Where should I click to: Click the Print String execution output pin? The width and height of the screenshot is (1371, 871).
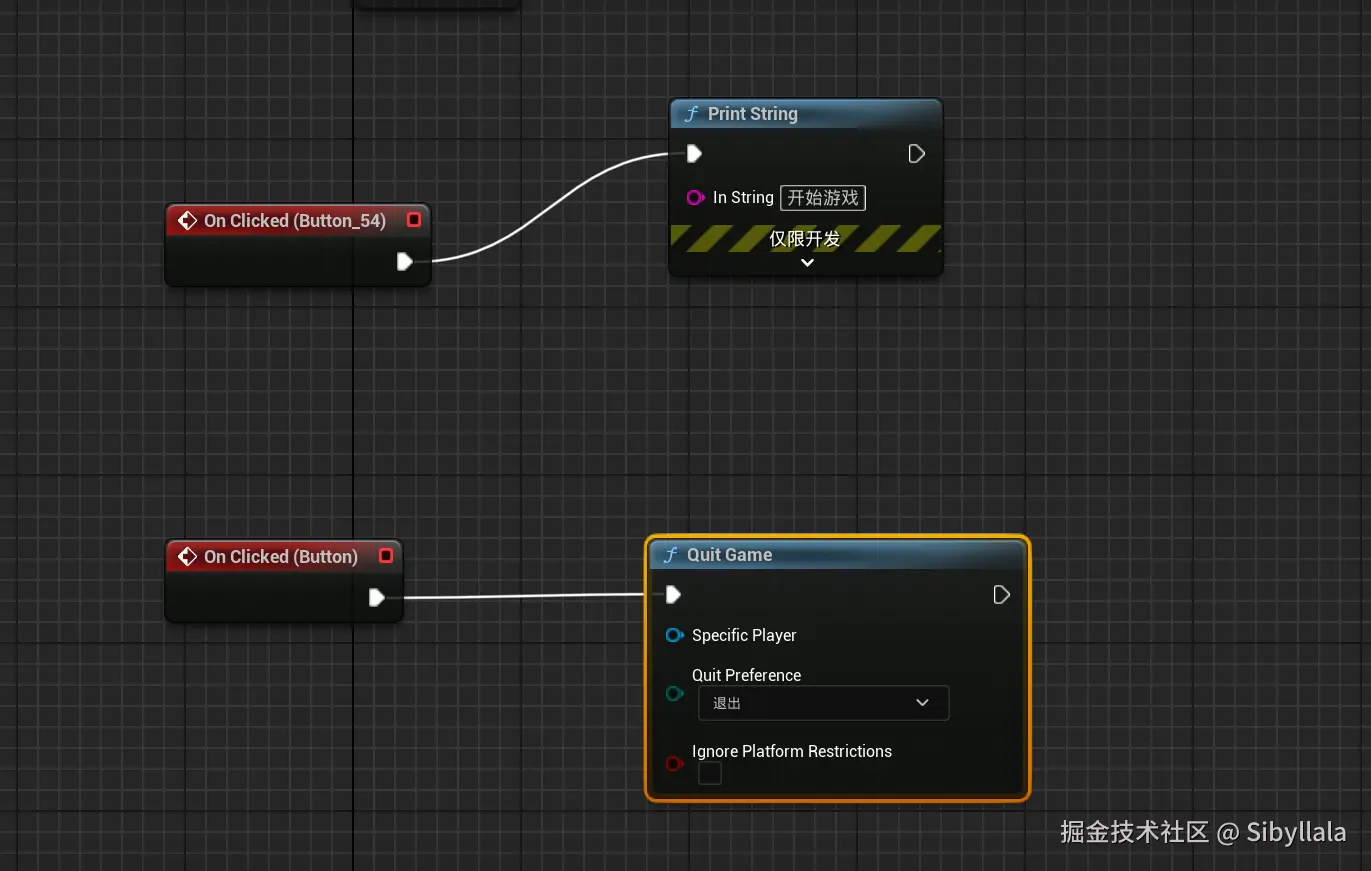[916, 153]
